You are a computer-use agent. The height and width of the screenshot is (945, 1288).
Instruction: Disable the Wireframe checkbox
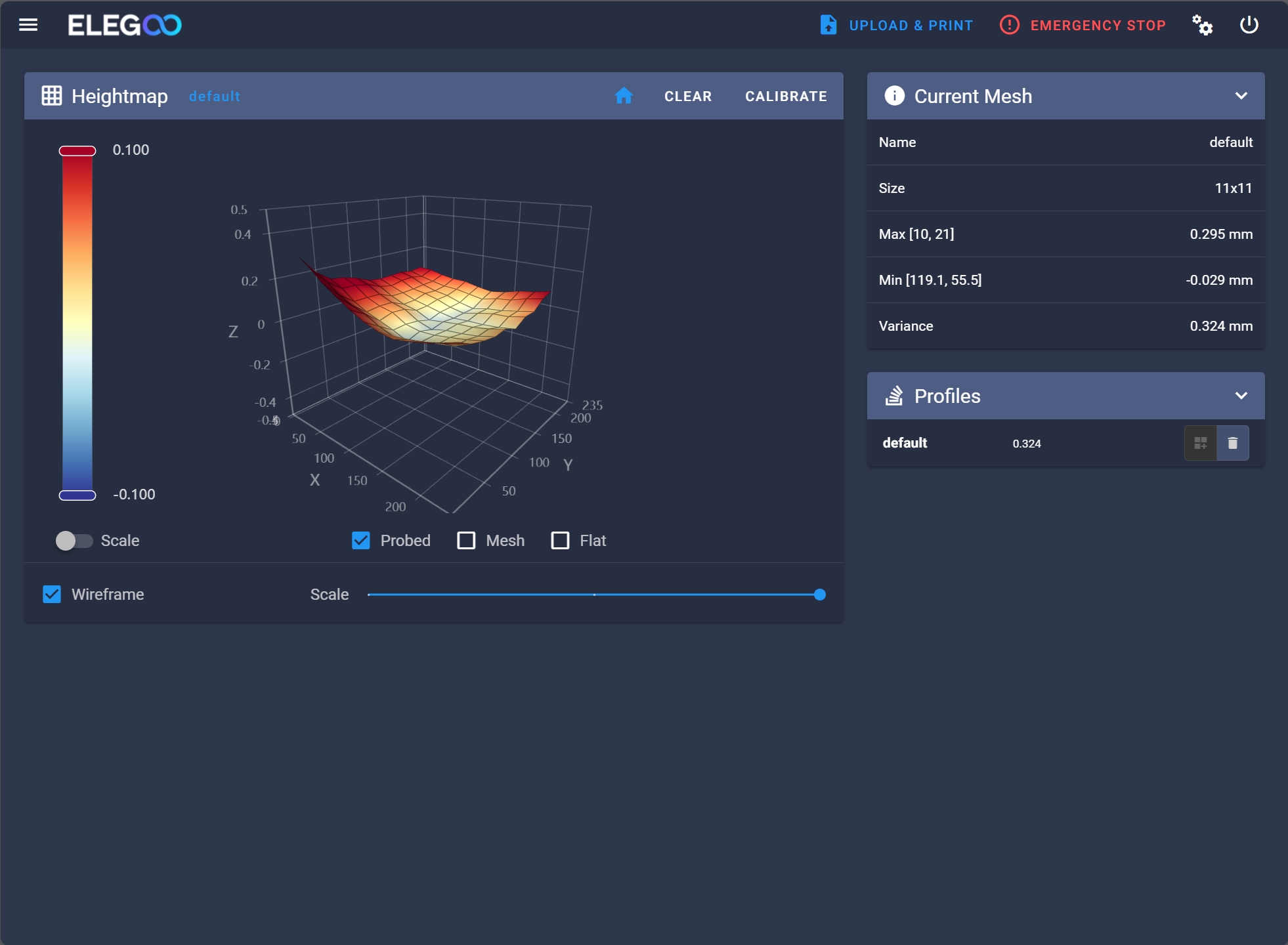tap(52, 595)
